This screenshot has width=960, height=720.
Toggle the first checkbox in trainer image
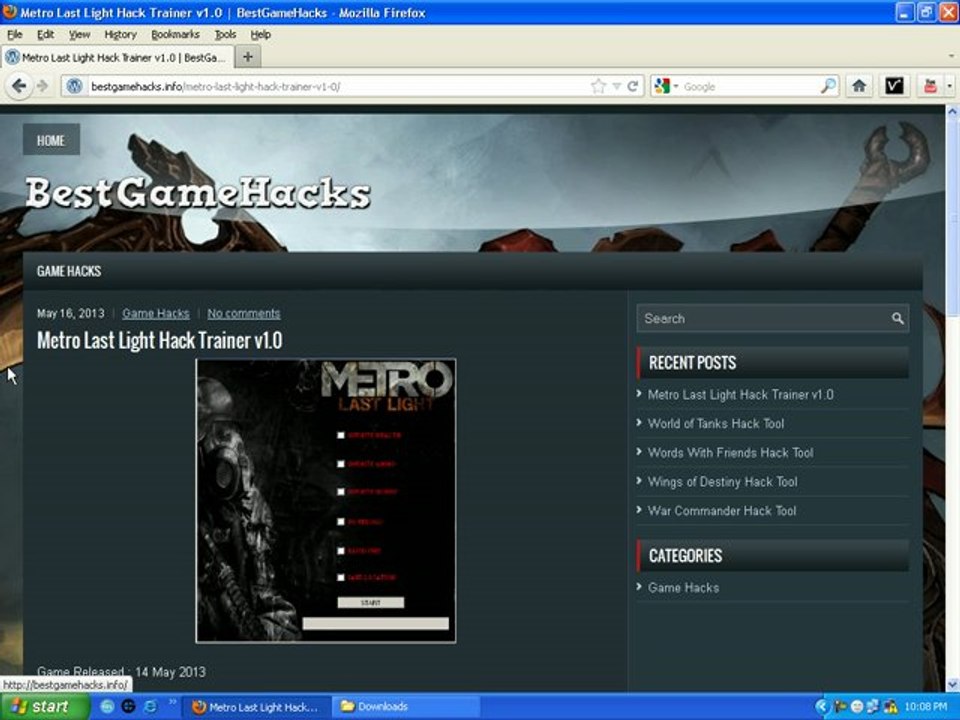[x=341, y=435]
